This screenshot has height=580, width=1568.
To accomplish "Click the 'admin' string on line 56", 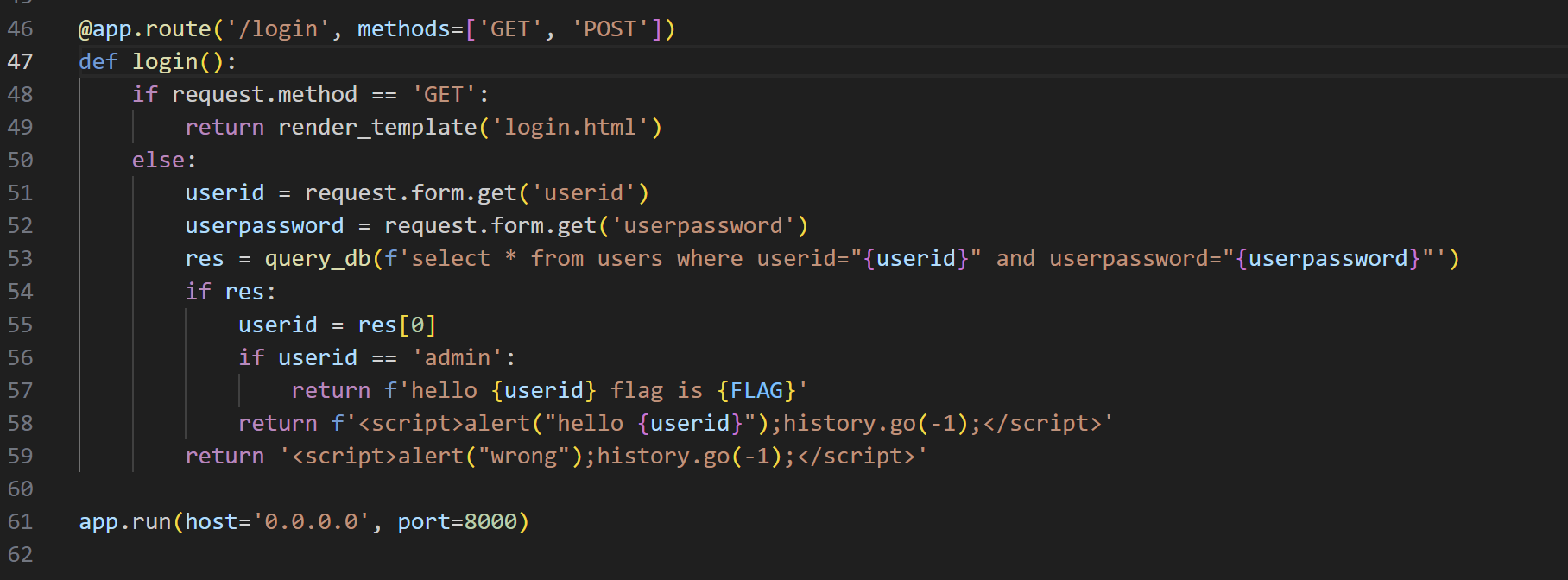I will coord(457,357).
